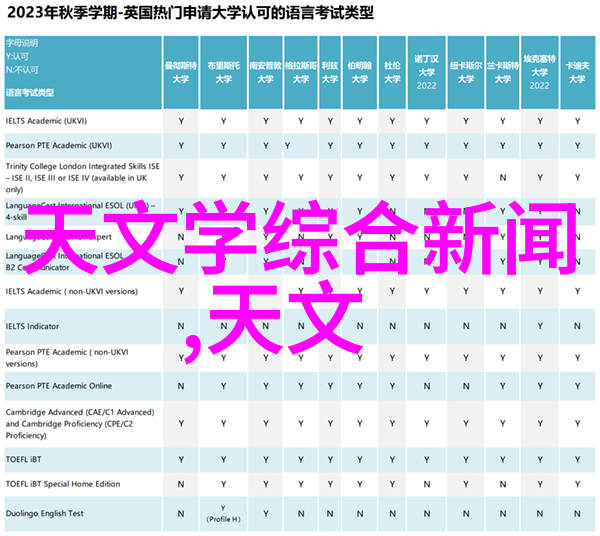Click the N cell for Duolingo under 埃克塞特大学
This screenshot has width=600, height=536.
tap(540, 513)
